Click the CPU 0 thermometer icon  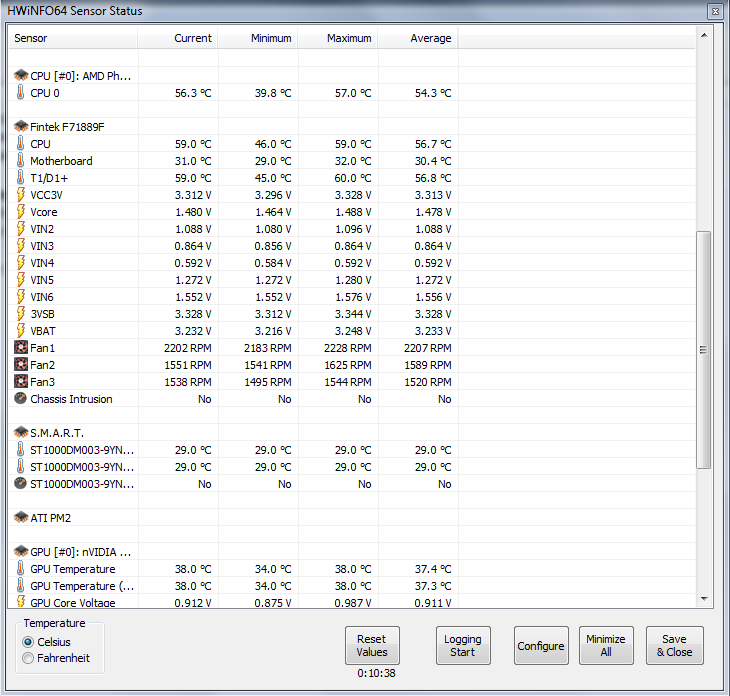[20, 92]
